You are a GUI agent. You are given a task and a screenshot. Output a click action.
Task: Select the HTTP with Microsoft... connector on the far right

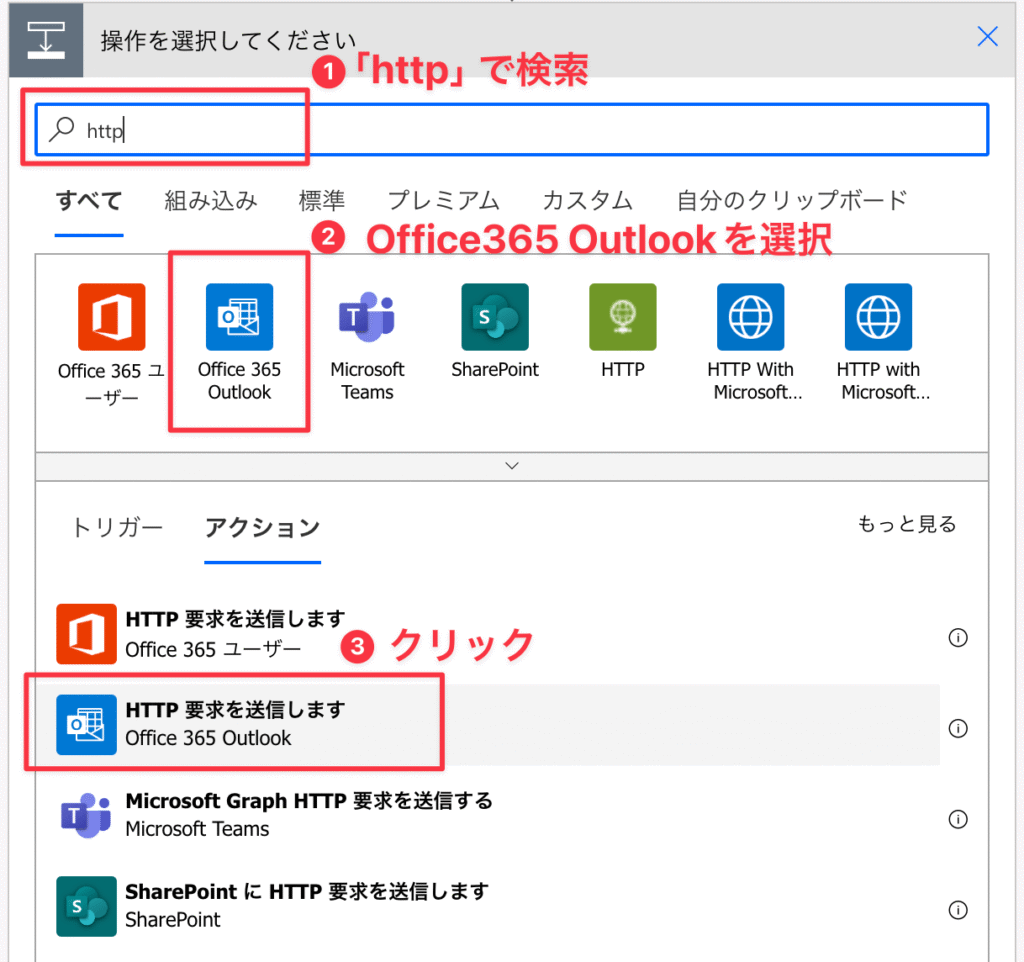coord(878,317)
